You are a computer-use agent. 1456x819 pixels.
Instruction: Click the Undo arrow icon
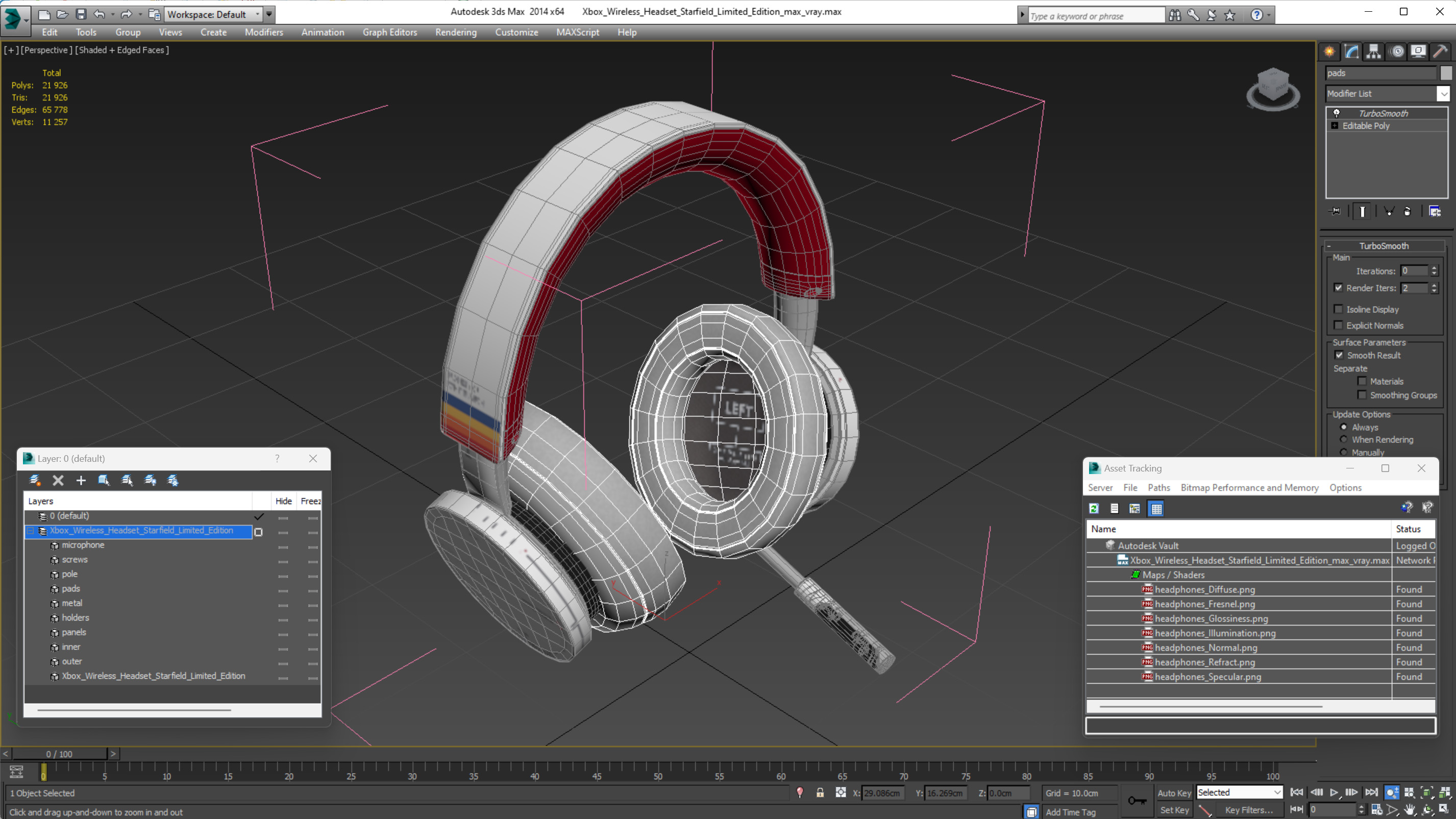pyautogui.click(x=100, y=14)
